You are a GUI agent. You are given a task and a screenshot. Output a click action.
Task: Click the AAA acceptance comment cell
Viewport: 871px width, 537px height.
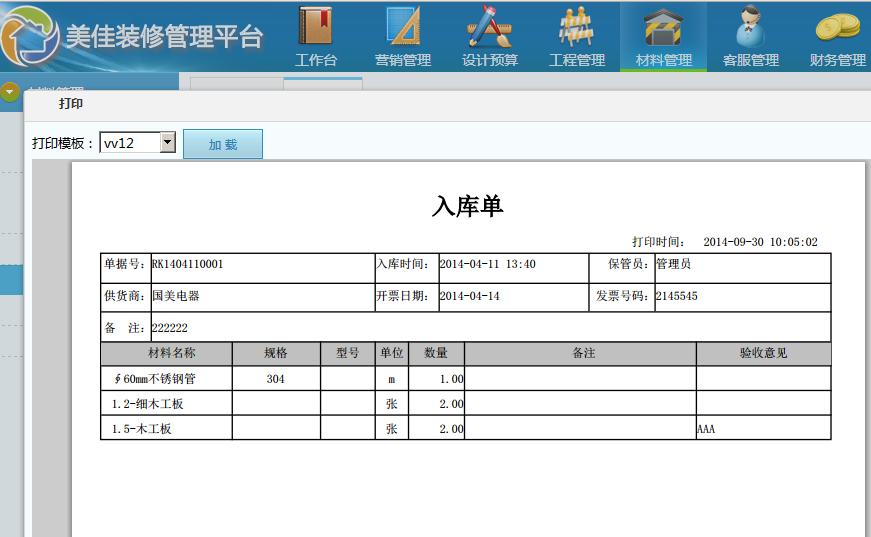click(x=763, y=429)
